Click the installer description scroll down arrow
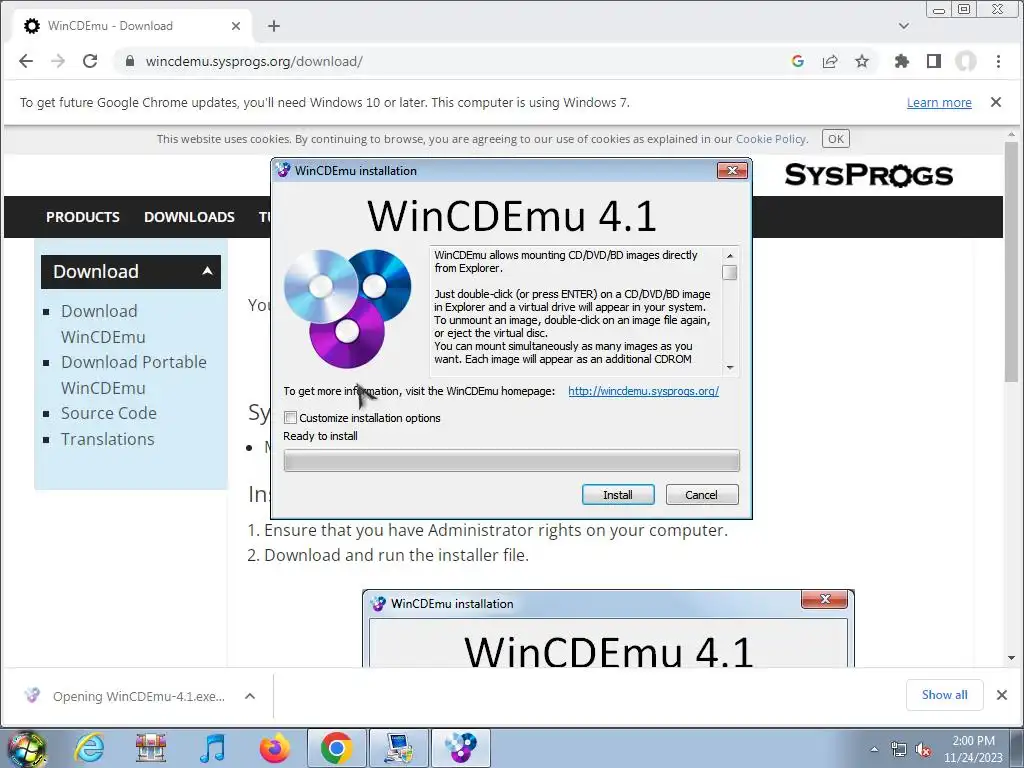The width and height of the screenshot is (1024, 768). click(x=730, y=368)
